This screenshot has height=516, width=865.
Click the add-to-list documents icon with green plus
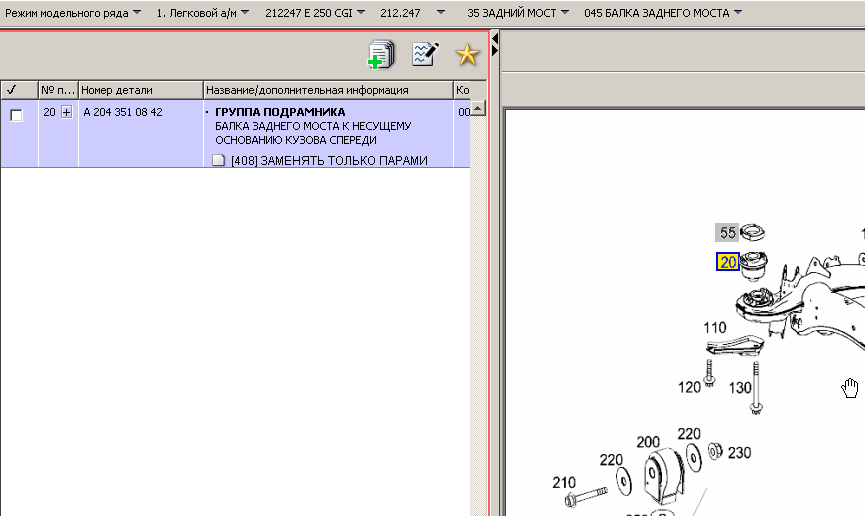pyautogui.click(x=381, y=55)
